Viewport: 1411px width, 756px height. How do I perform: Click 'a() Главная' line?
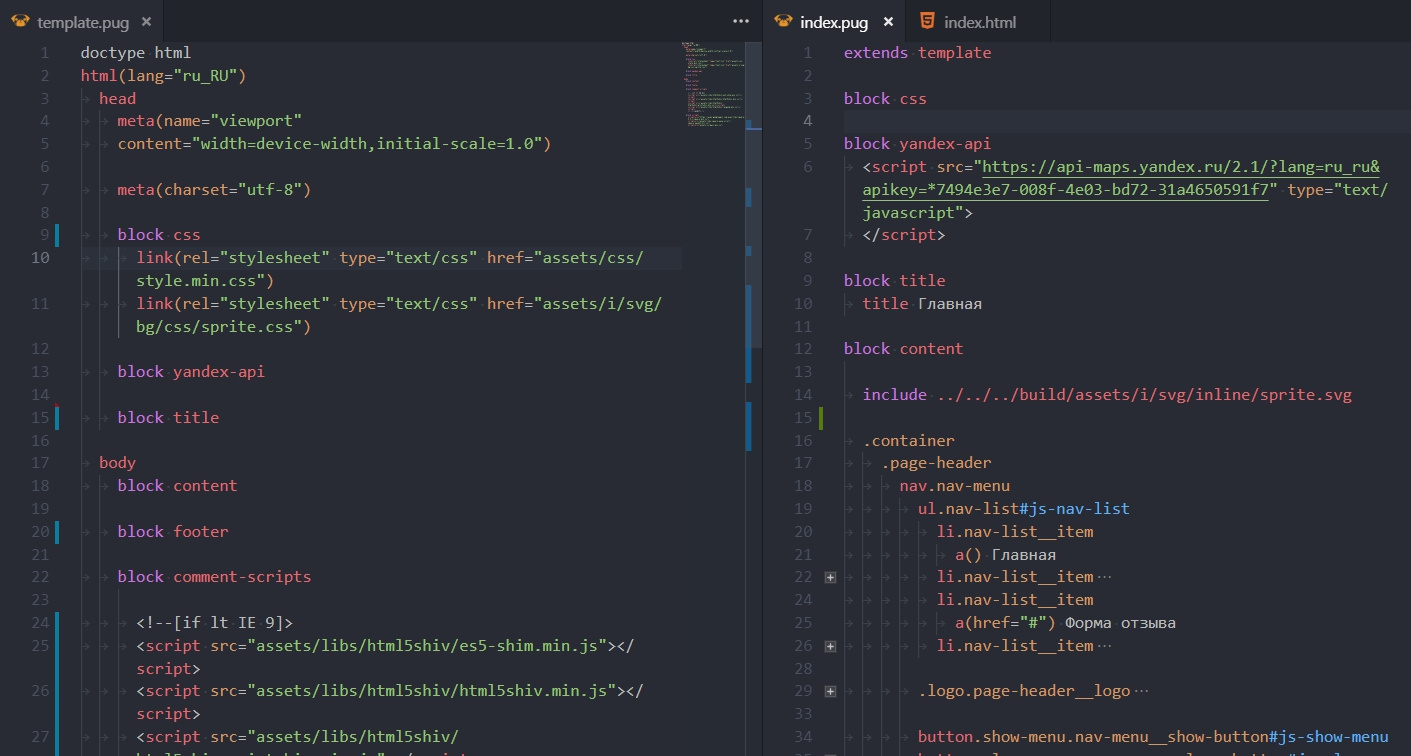[x=1005, y=554]
